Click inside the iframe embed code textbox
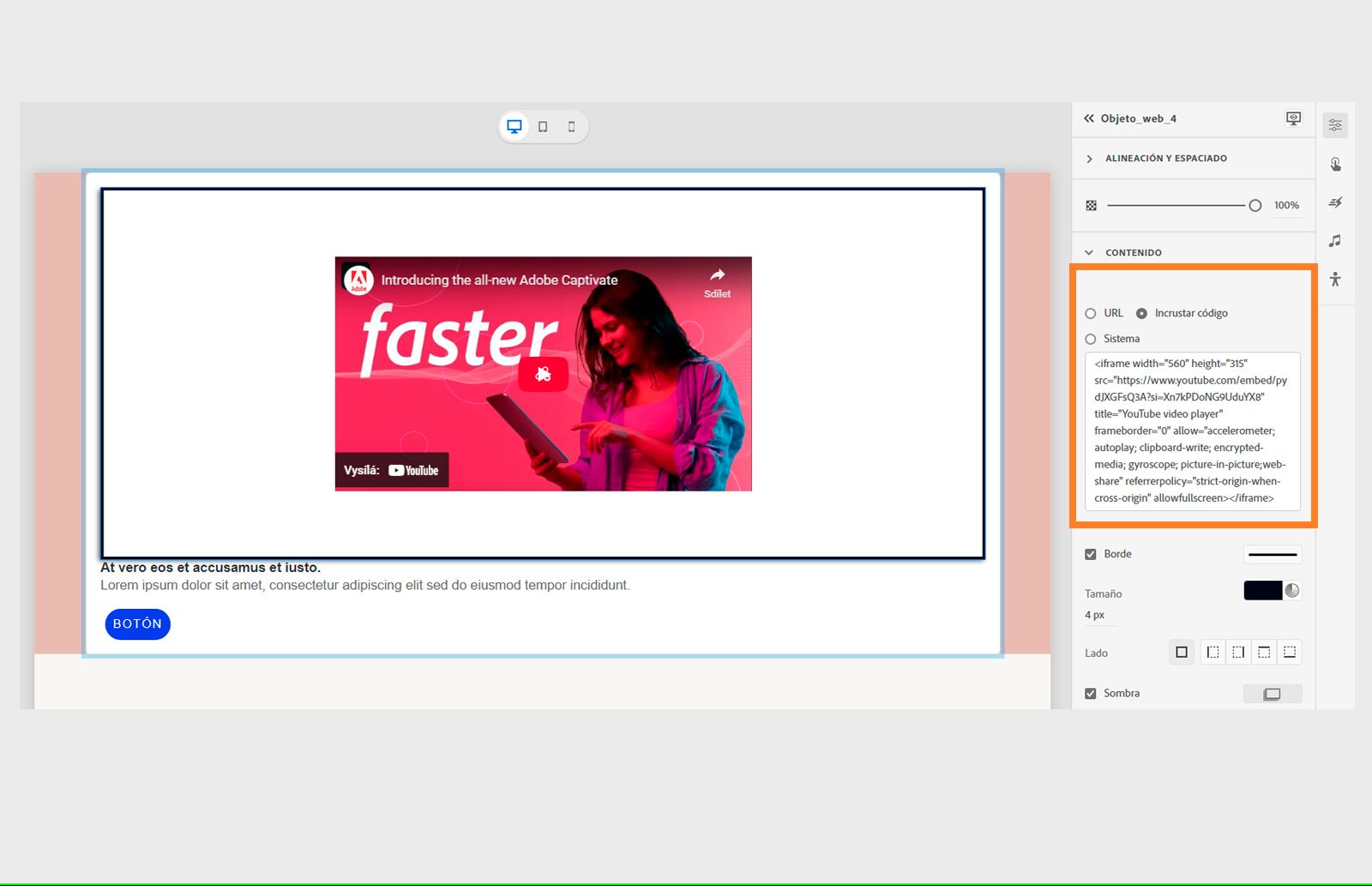The height and width of the screenshot is (886, 1372). (1192, 431)
